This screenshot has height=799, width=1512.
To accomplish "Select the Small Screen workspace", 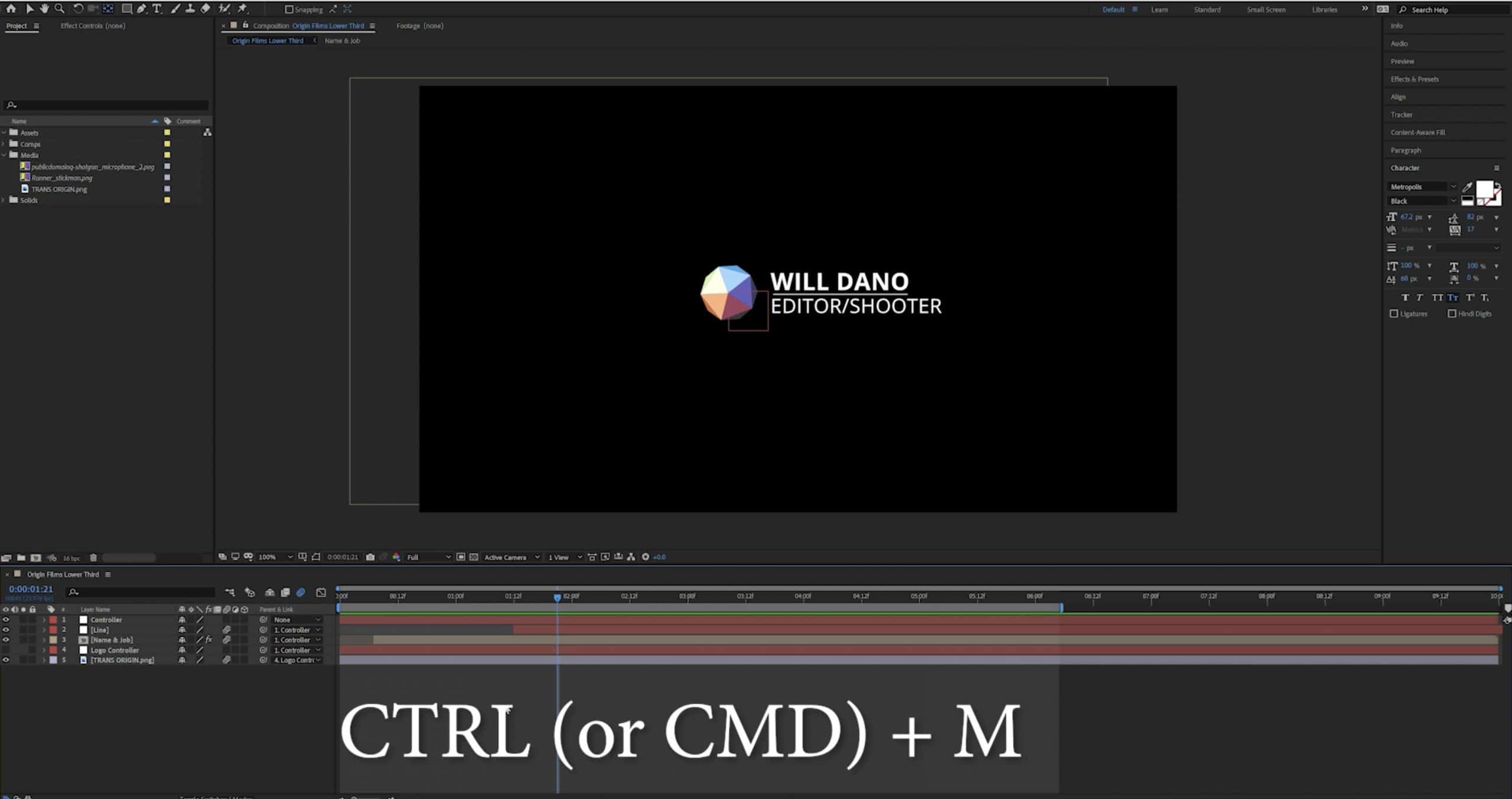I will [x=1266, y=9].
